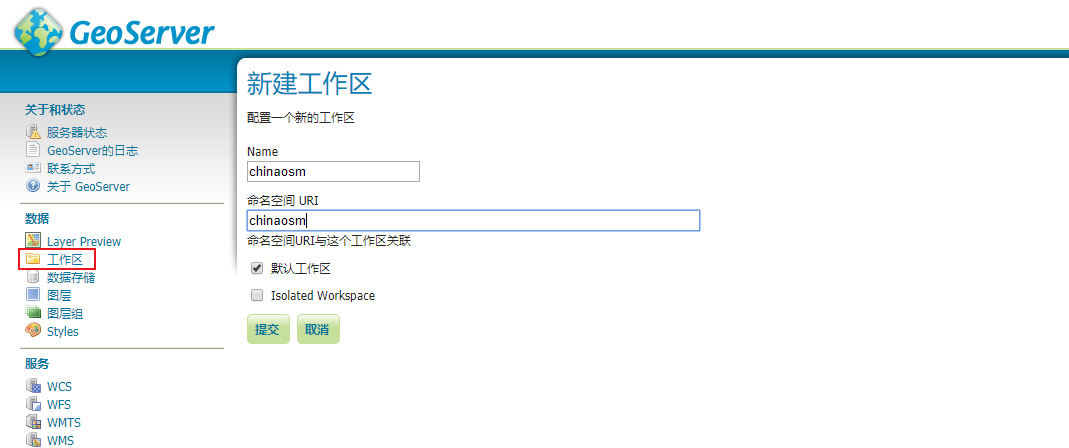Viewport: 1069px width, 448px height.
Task: Open 关于 GeoServer link
Action: (x=88, y=186)
